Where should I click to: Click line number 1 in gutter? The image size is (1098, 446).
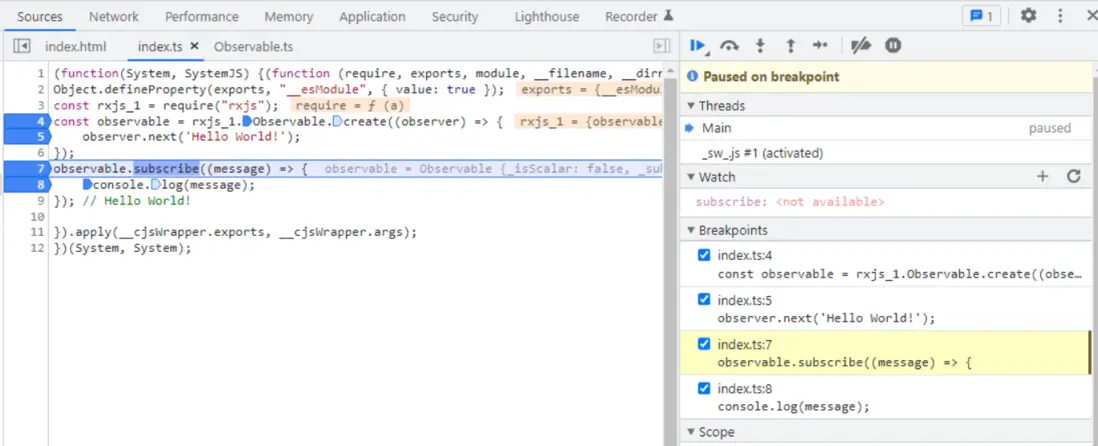(x=41, y=74)
